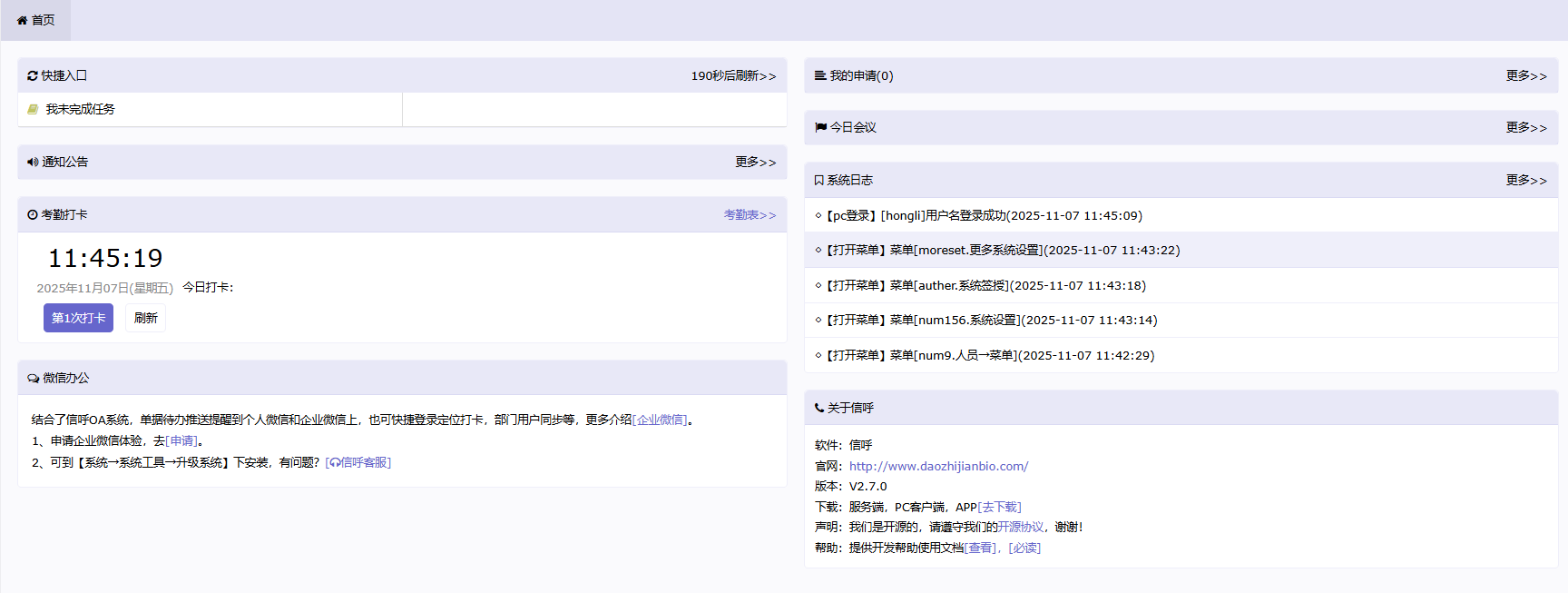Click the clock icon beside 考勤打卡
This screenshot has height=593, width=1568.
33,215
